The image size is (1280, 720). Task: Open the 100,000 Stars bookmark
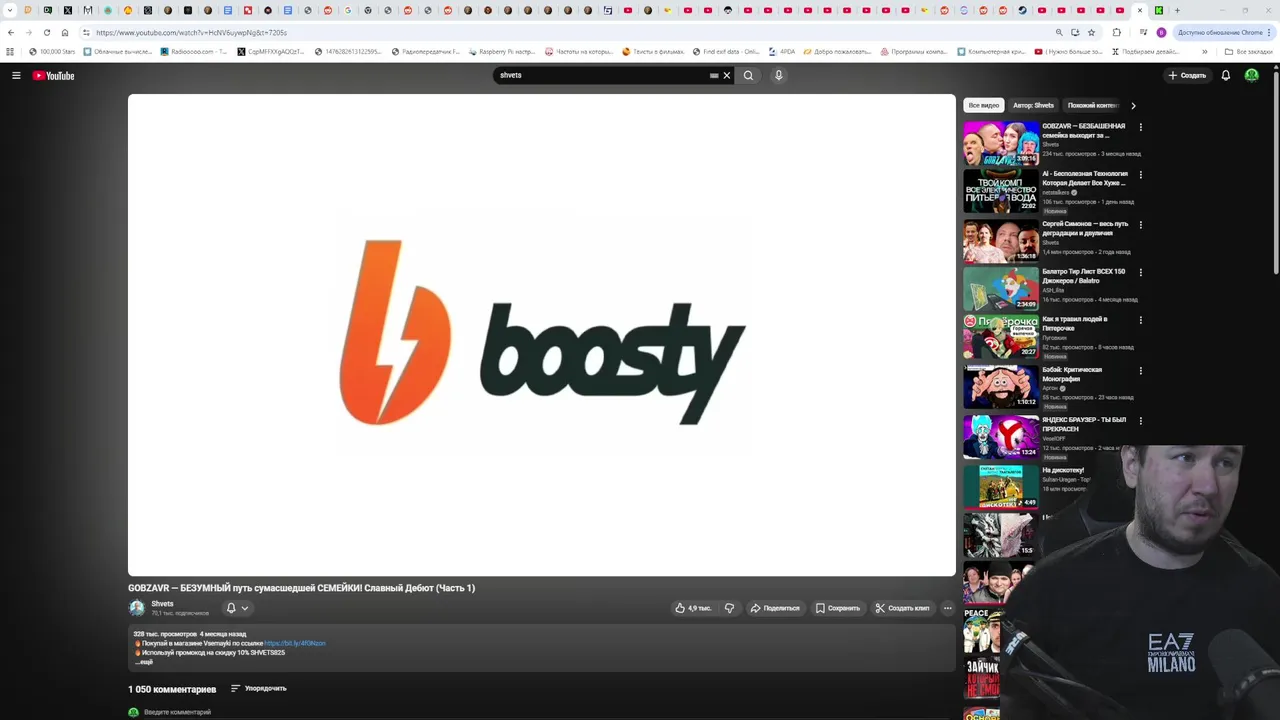[x=52, y=51]
